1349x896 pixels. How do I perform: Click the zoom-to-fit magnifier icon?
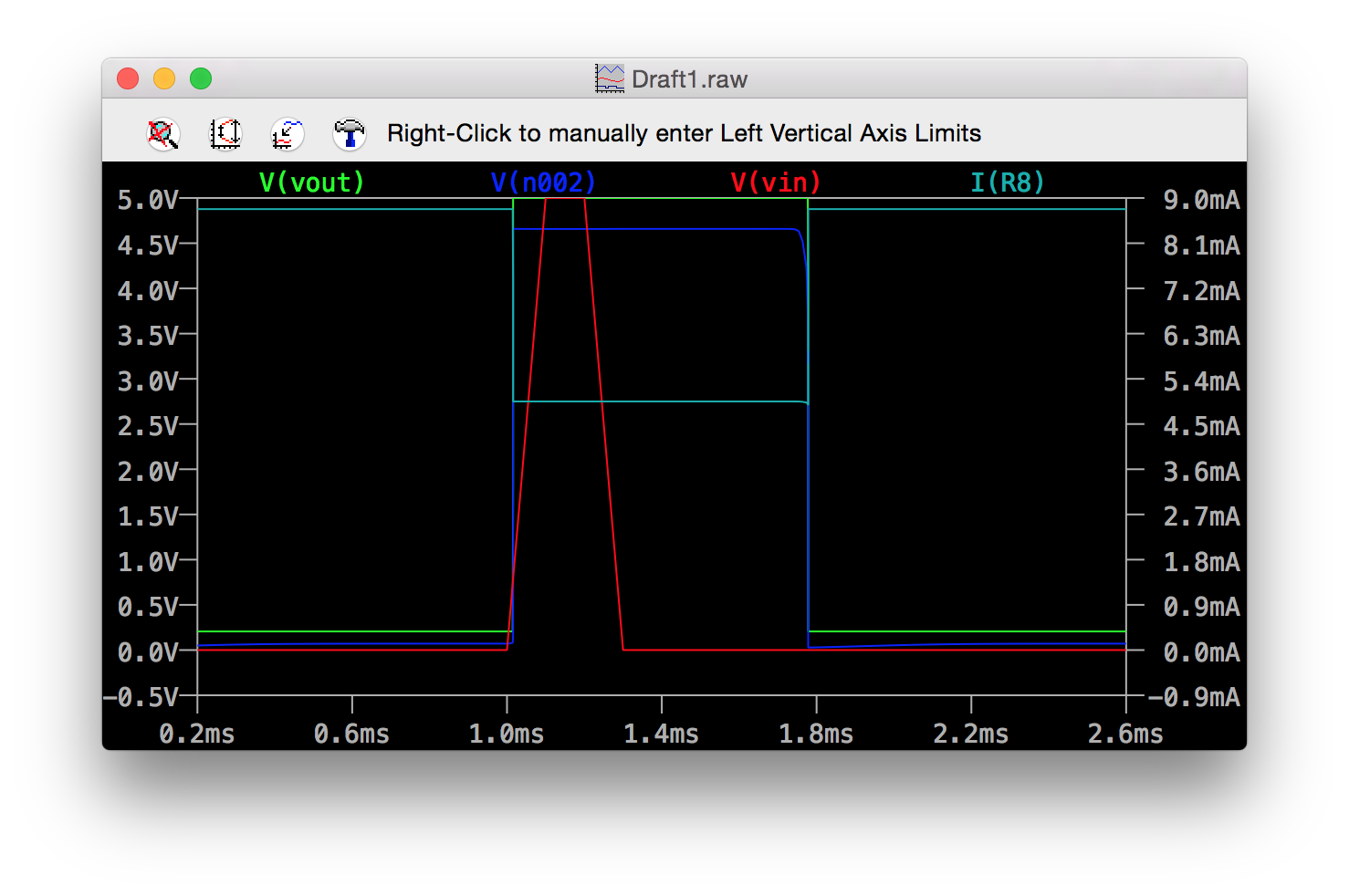coord(163,134)
